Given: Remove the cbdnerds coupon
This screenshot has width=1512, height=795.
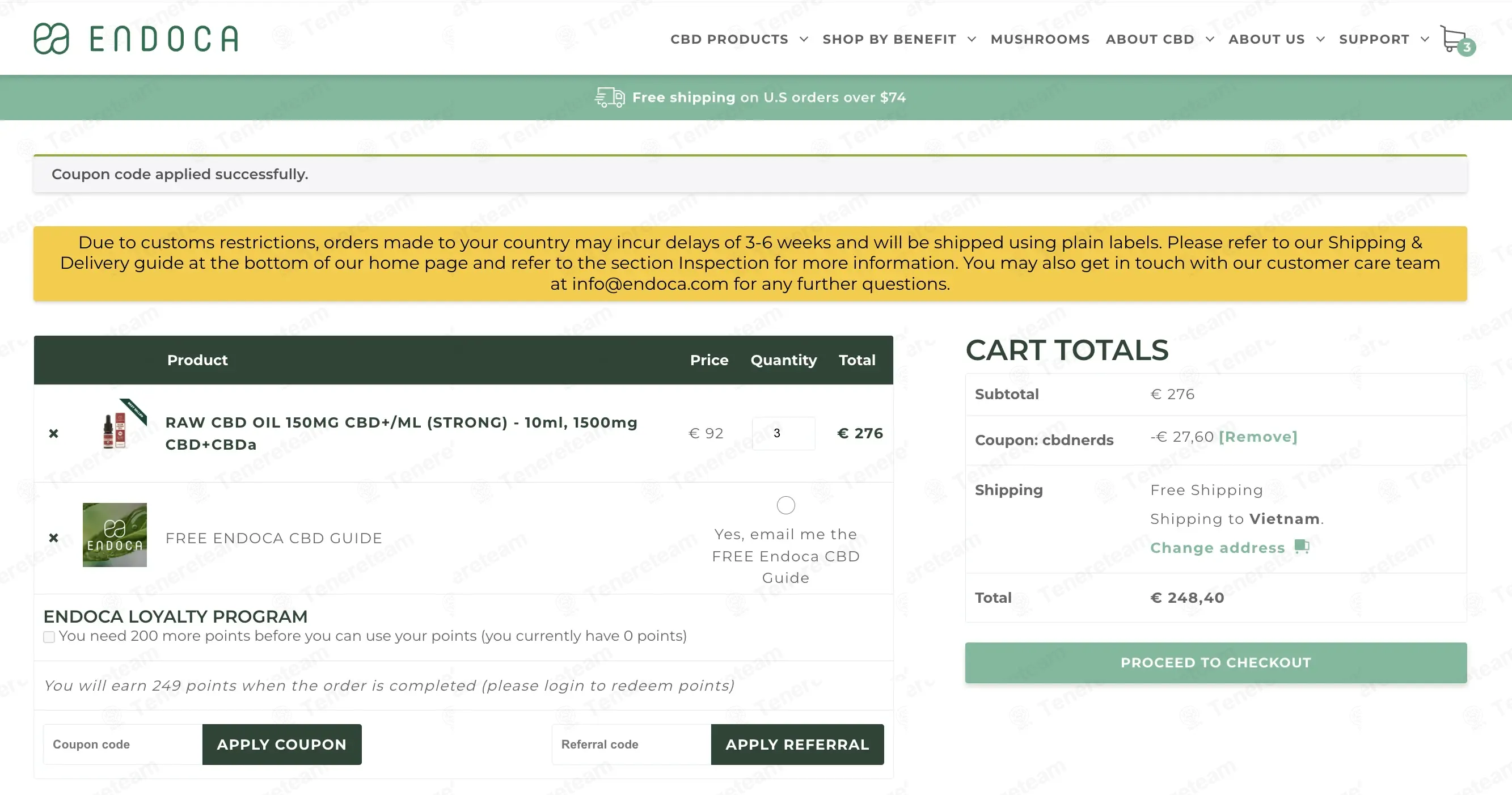Looking at the screenshot, I should [x=1258, y=437].
